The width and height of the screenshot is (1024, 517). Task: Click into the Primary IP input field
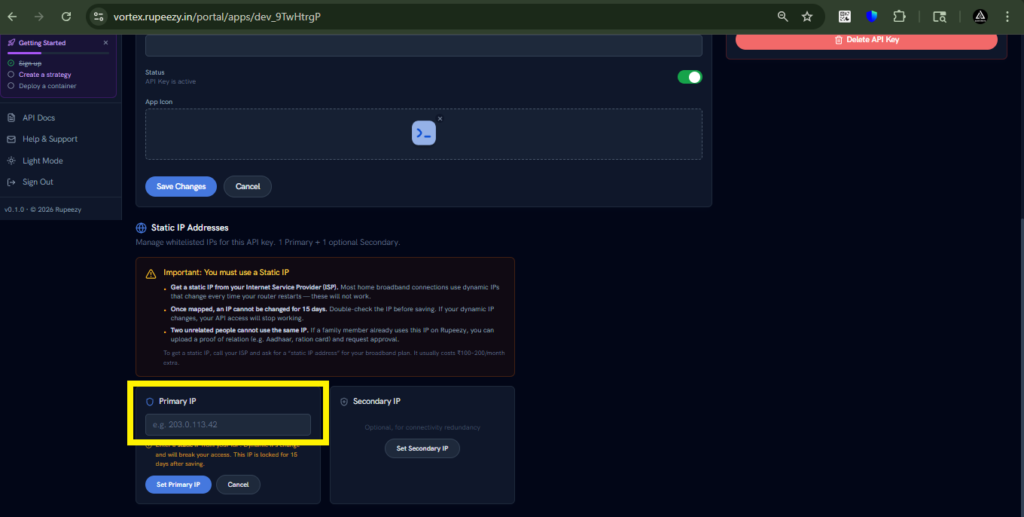228,425
